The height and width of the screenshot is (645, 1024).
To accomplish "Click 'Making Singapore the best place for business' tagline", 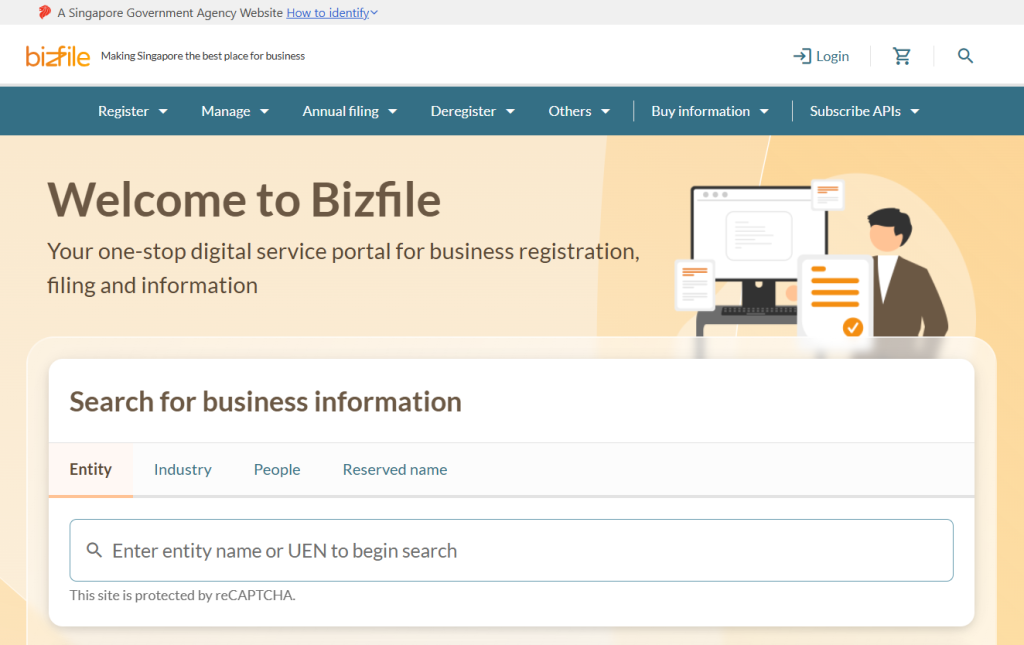I will [202, 56].
